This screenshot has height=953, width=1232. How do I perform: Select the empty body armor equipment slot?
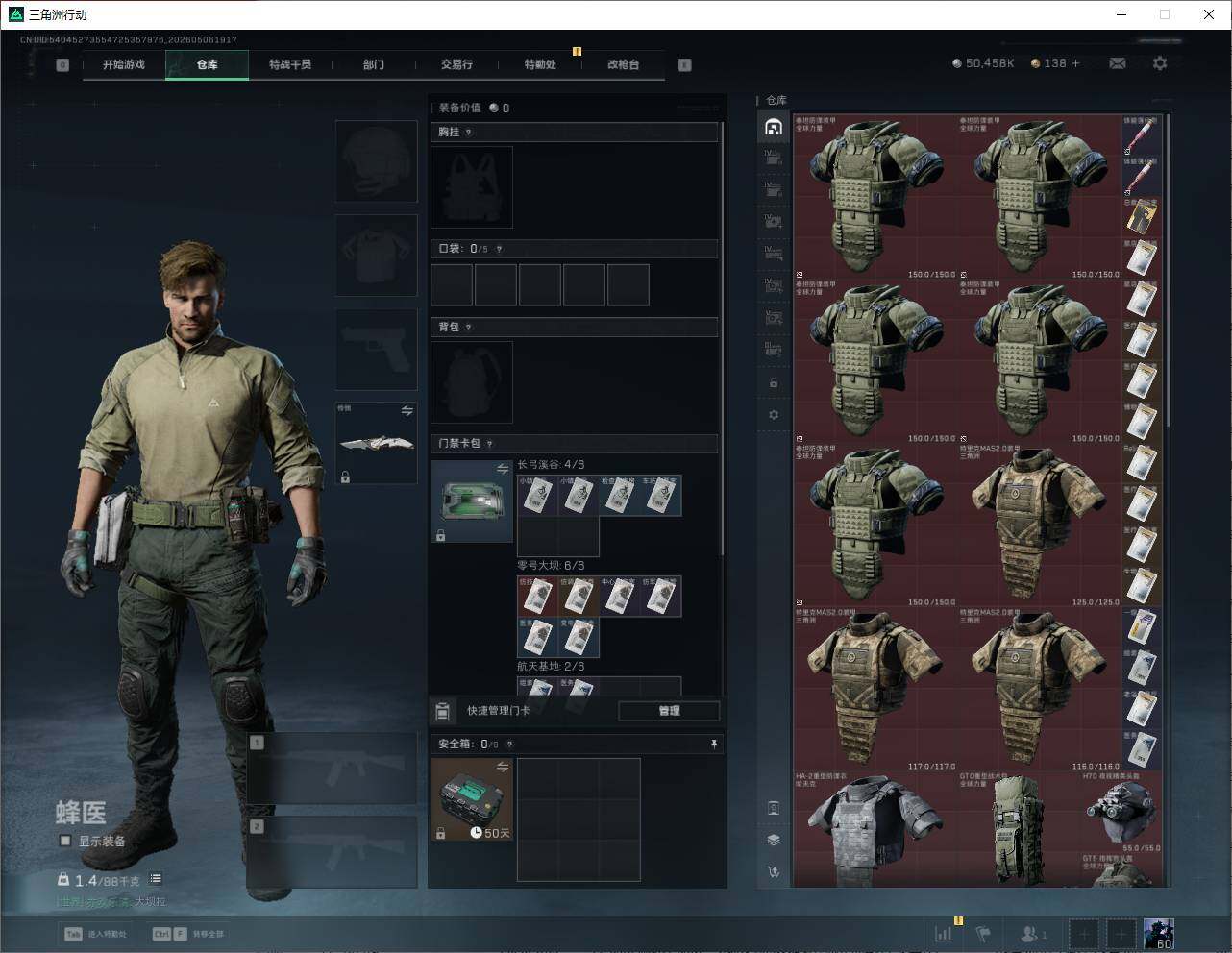376,255
